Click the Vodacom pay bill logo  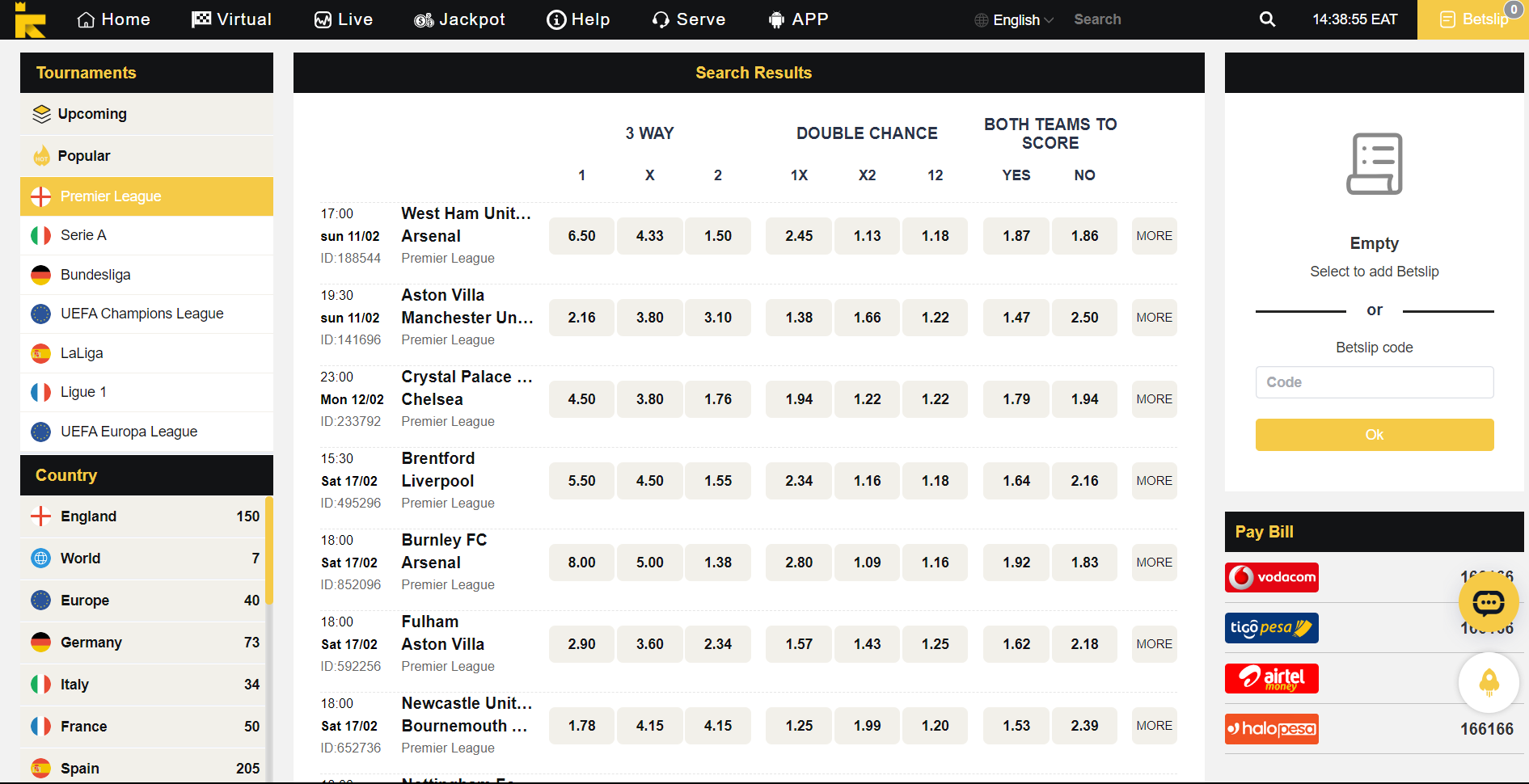[x=1271, y=577]
